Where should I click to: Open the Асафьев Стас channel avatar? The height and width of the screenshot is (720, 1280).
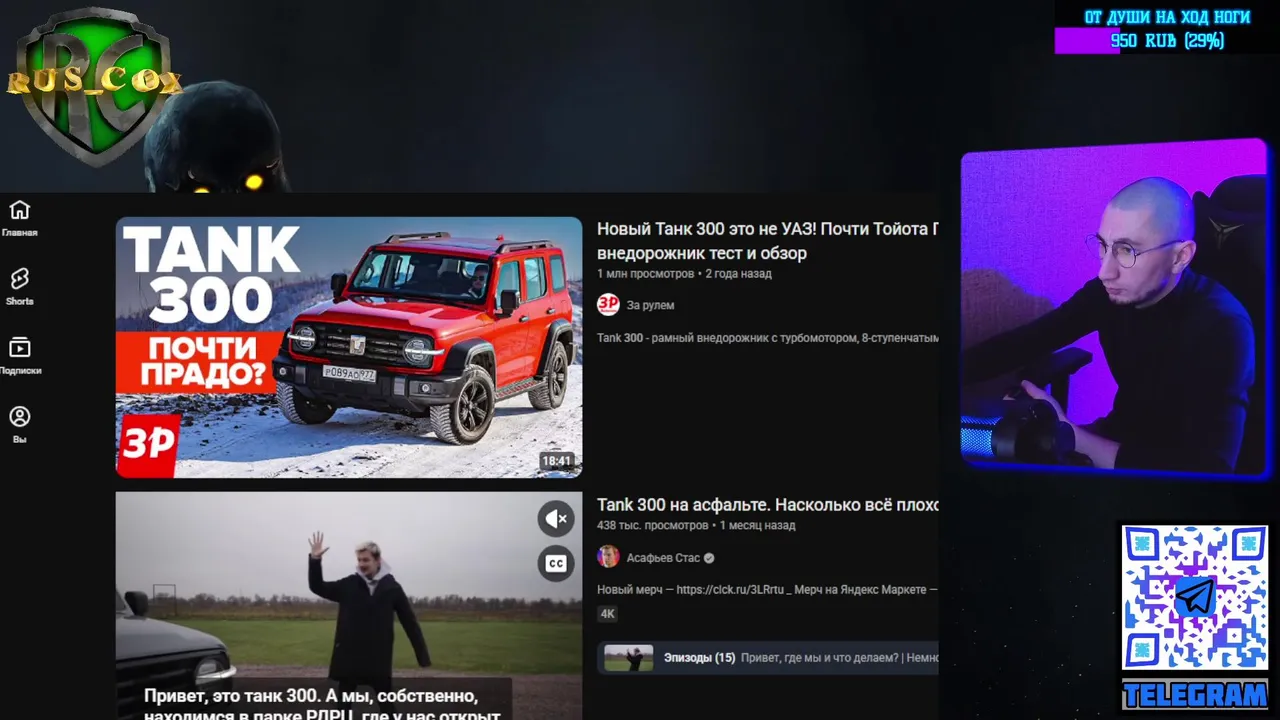608,558
